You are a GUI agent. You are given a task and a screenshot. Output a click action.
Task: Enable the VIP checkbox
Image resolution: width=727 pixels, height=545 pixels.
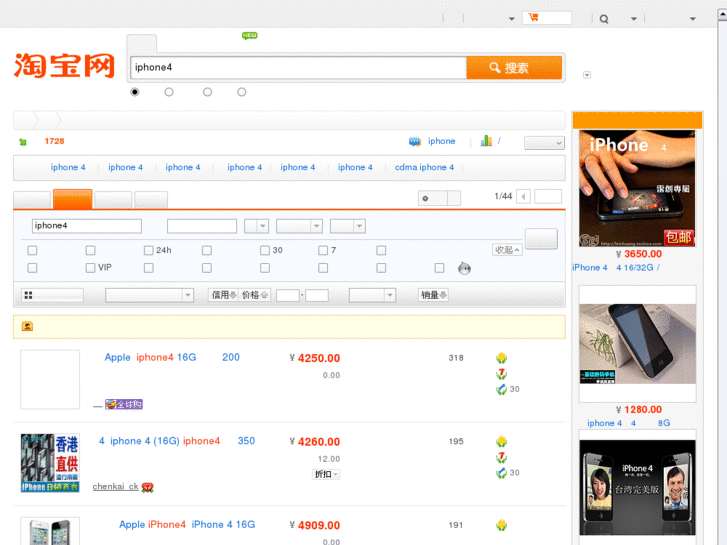point(90,268)
